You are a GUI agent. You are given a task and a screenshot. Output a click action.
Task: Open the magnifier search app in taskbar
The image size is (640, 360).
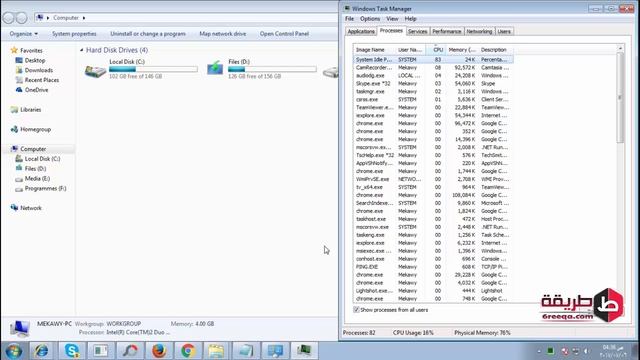(x=129, y=351)
